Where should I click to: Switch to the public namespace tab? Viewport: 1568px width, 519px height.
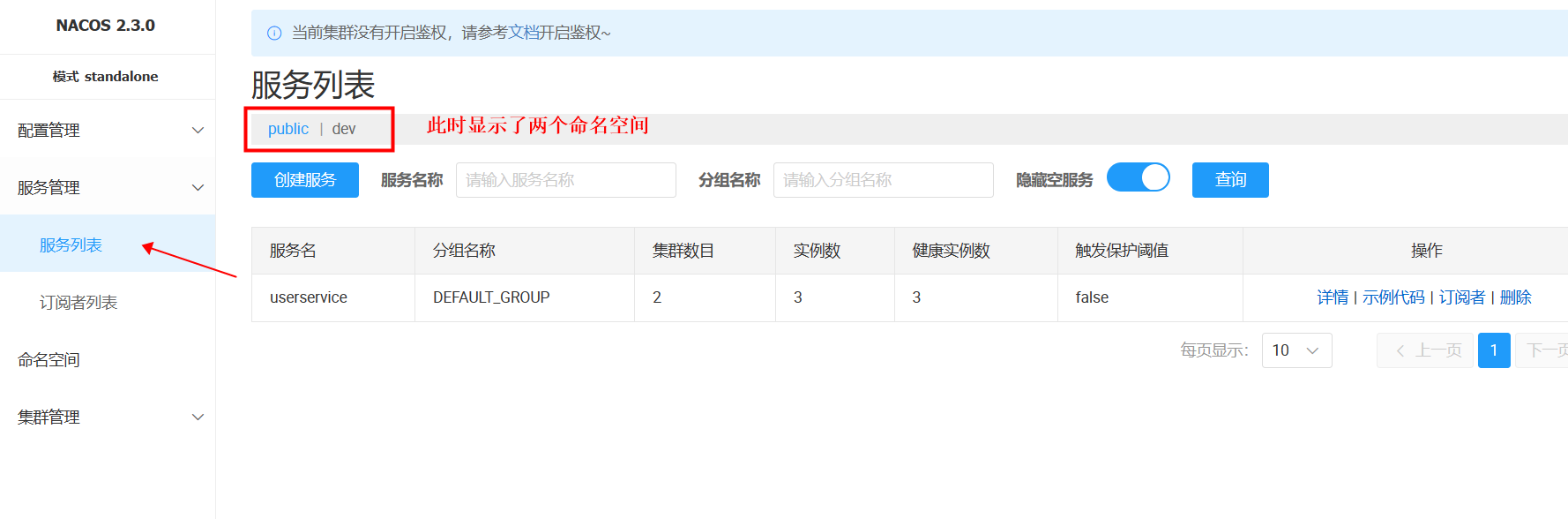[287, 129]
